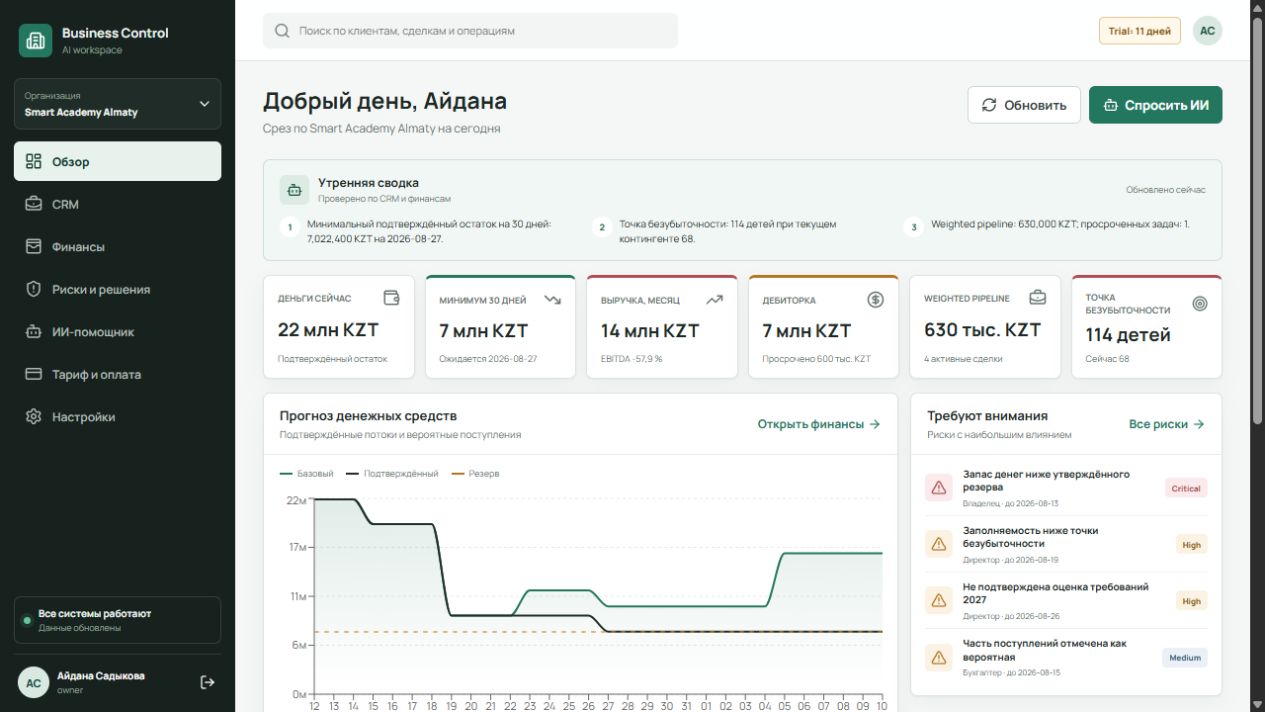Open ИИ-помощник from the sidebar
The width and height of the screenshot is (1265, 712).
118,332
